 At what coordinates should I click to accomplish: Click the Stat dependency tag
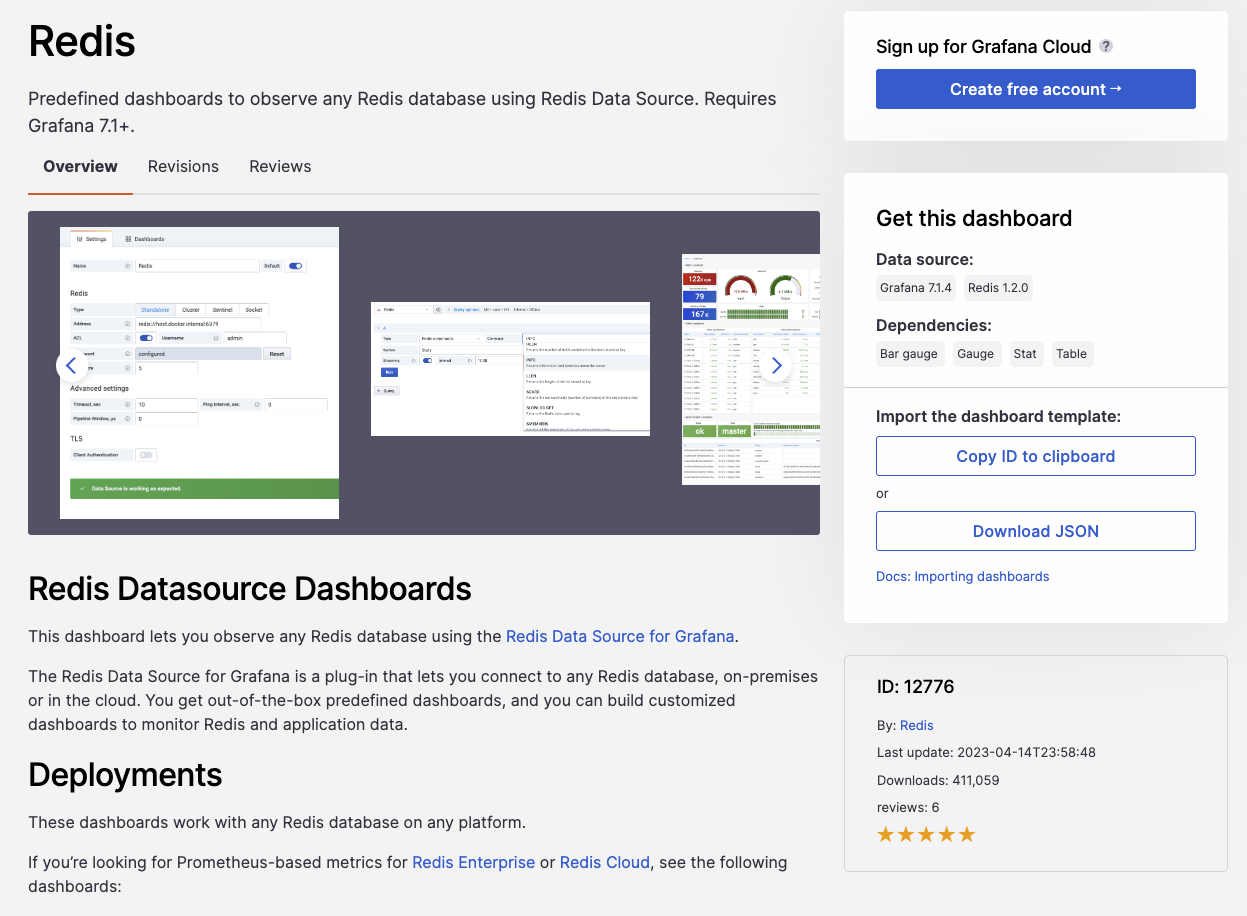[x=1025, y=354]
